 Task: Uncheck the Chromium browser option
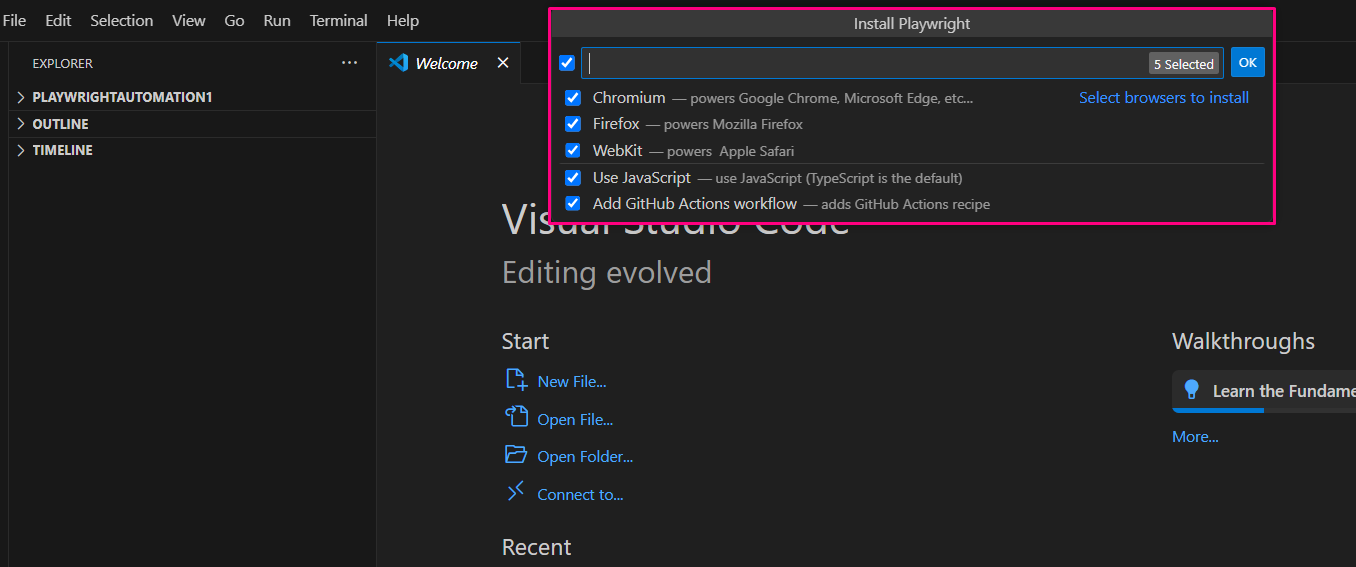pyautogui.click(x=573, y=98)
